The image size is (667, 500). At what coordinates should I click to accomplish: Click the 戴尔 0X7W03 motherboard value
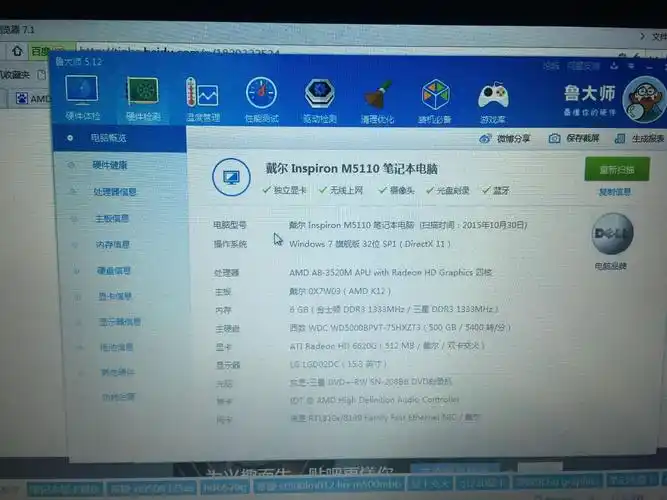(x=340, y=291)
